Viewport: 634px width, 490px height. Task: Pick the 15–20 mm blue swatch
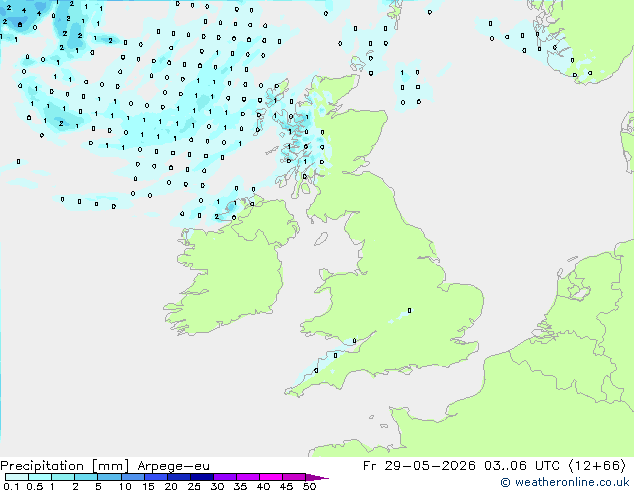156,477
